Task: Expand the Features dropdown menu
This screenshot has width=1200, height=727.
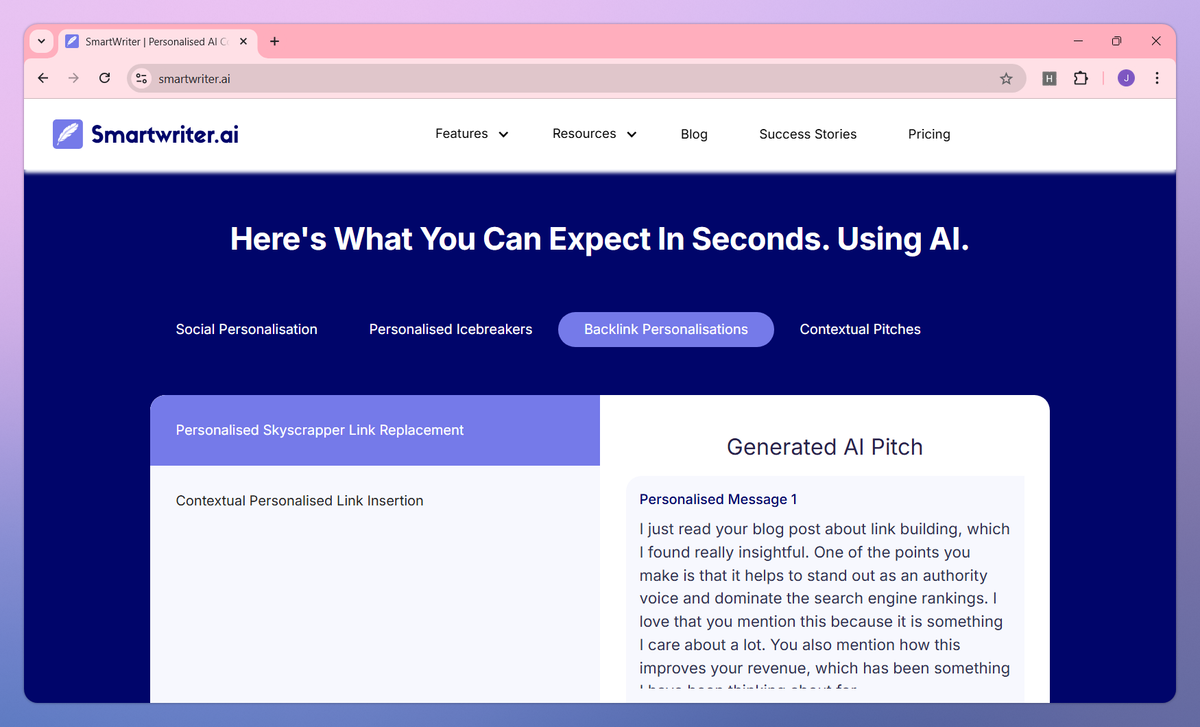Action: point(471,133)
